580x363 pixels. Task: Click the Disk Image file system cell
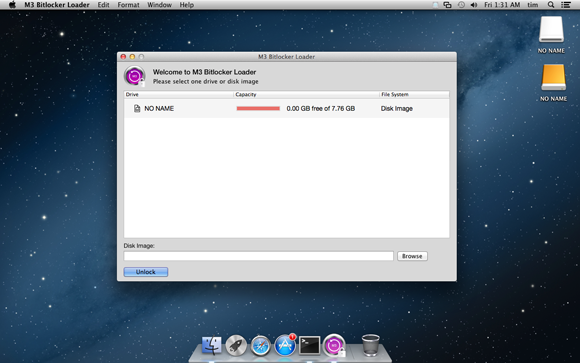coord(397,108)
